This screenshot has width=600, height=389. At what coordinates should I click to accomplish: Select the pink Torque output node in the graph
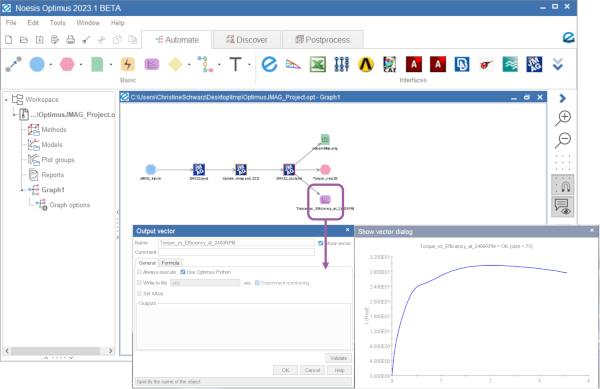pos(325,169)
